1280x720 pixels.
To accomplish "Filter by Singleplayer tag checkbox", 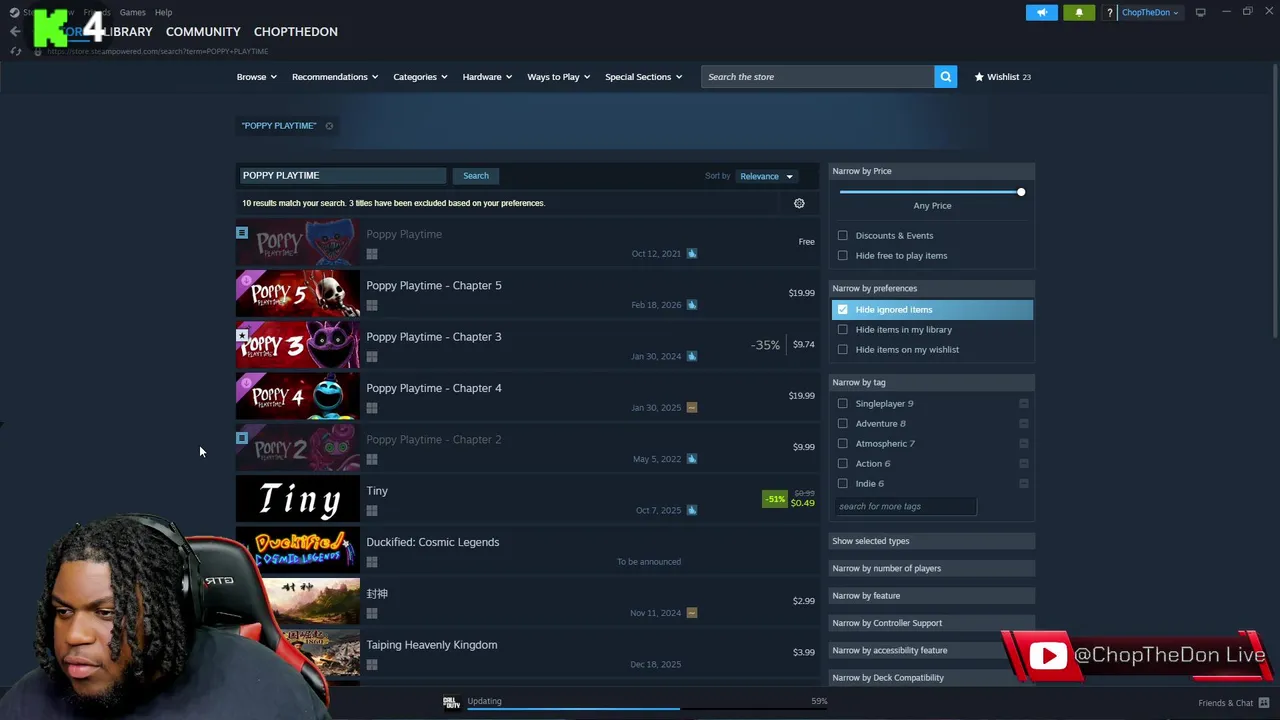I will (843, 404).
